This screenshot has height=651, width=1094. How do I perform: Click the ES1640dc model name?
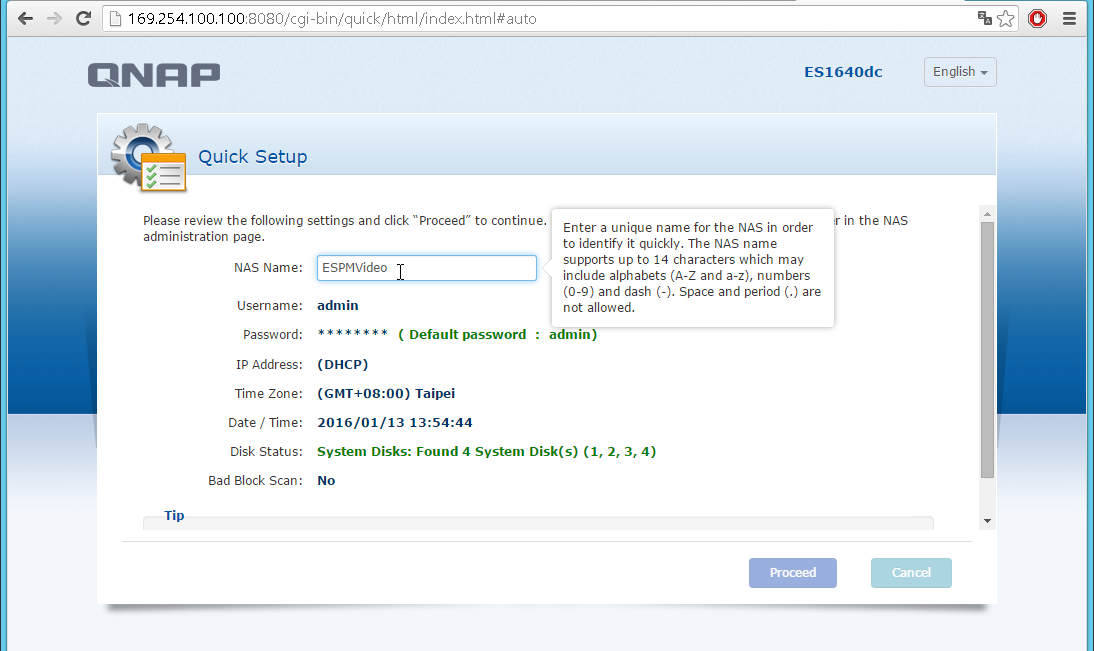[843, 72]
